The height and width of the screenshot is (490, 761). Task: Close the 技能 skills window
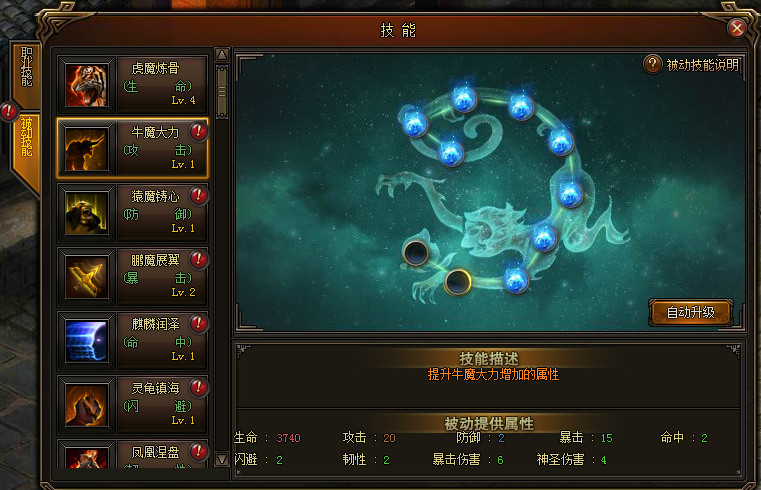[x=737, y=28]
